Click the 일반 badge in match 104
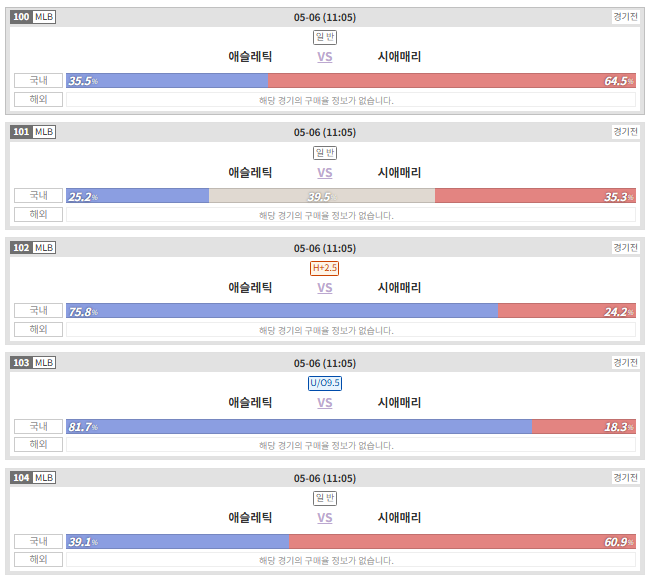Image resolution: width=648 pixels, height=579 pixels. click(x=325, y=498)
